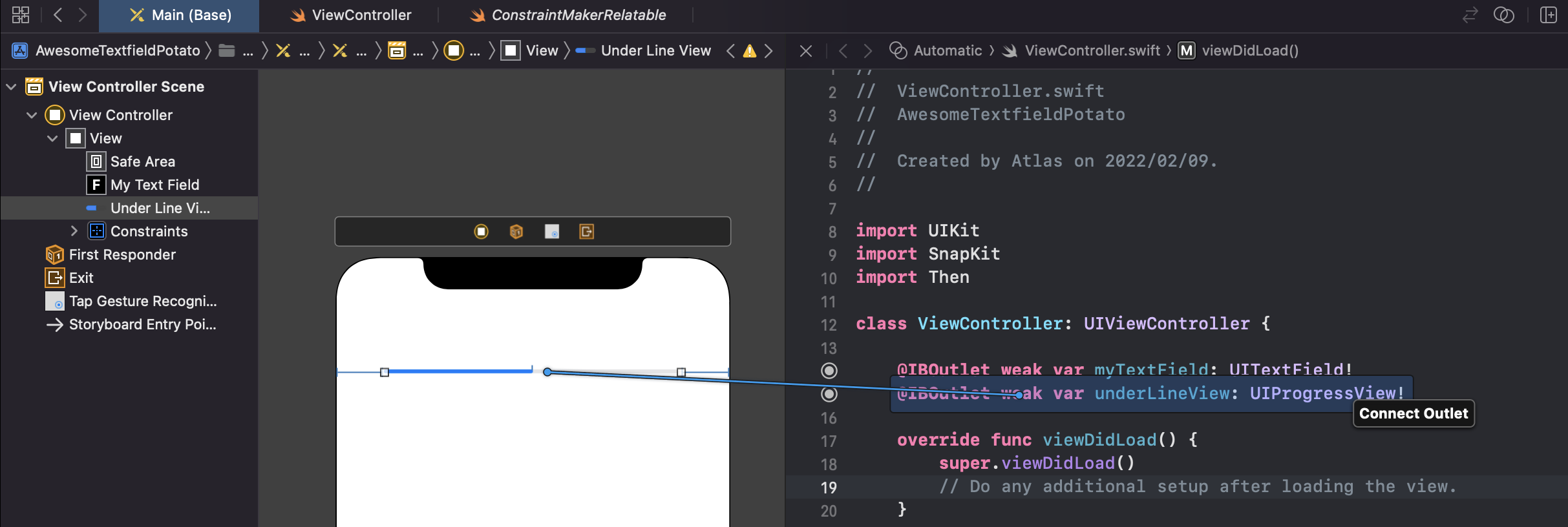Open the Adjust Editor Options icon

pos(1504,15)
